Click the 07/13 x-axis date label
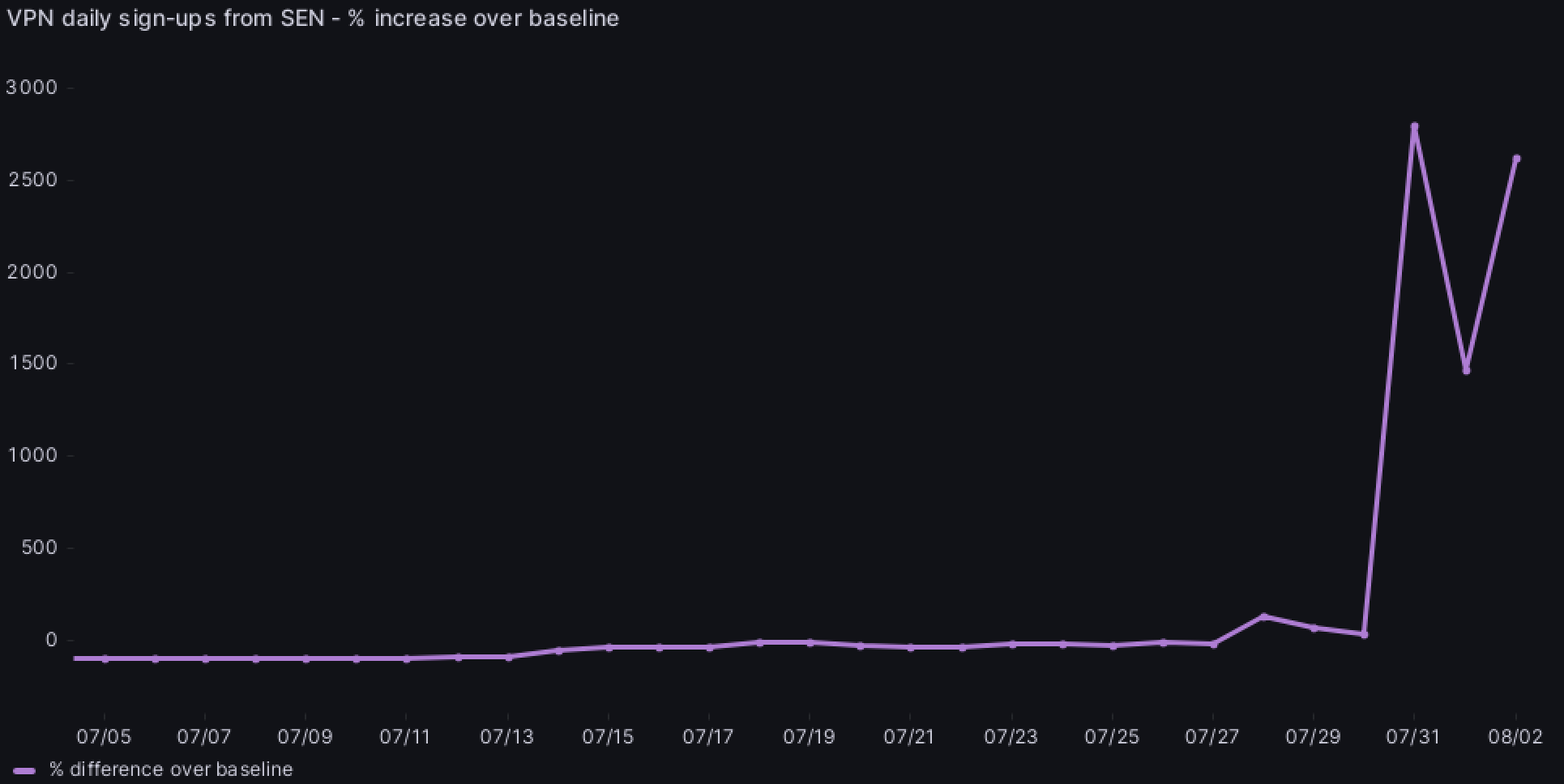Screen dimensions: 1564x784 point(507,737)
